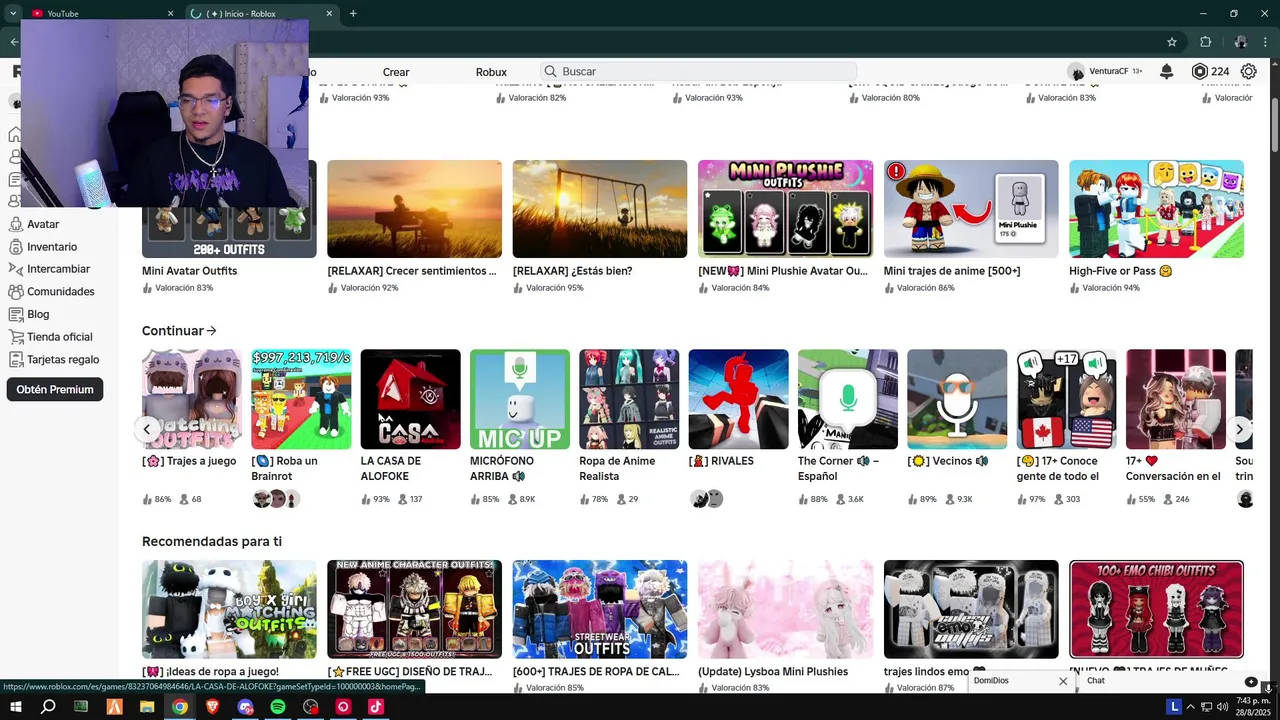Open Lysboa Mini Plushies thumbnail
The height and width of the screenshot is (720, 1280).
[x=785, y=609]
